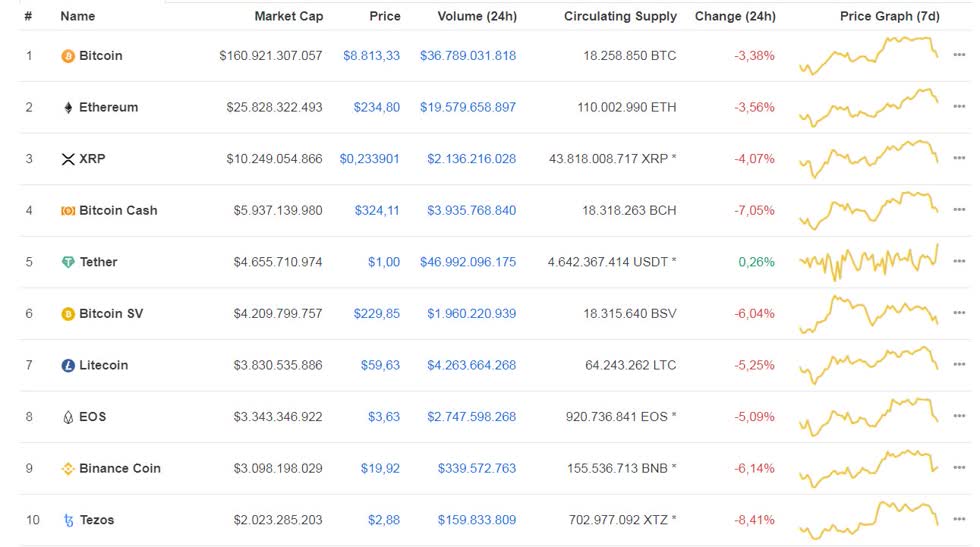Click circulating supply 18.258.850 BTC

point(630,56)
